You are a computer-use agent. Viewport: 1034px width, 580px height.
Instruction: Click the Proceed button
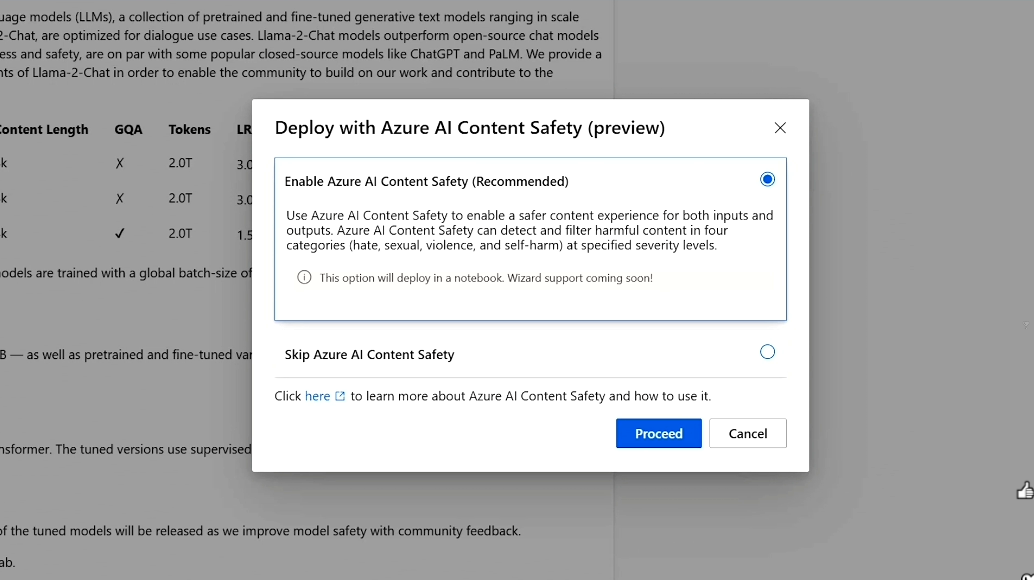658,433
